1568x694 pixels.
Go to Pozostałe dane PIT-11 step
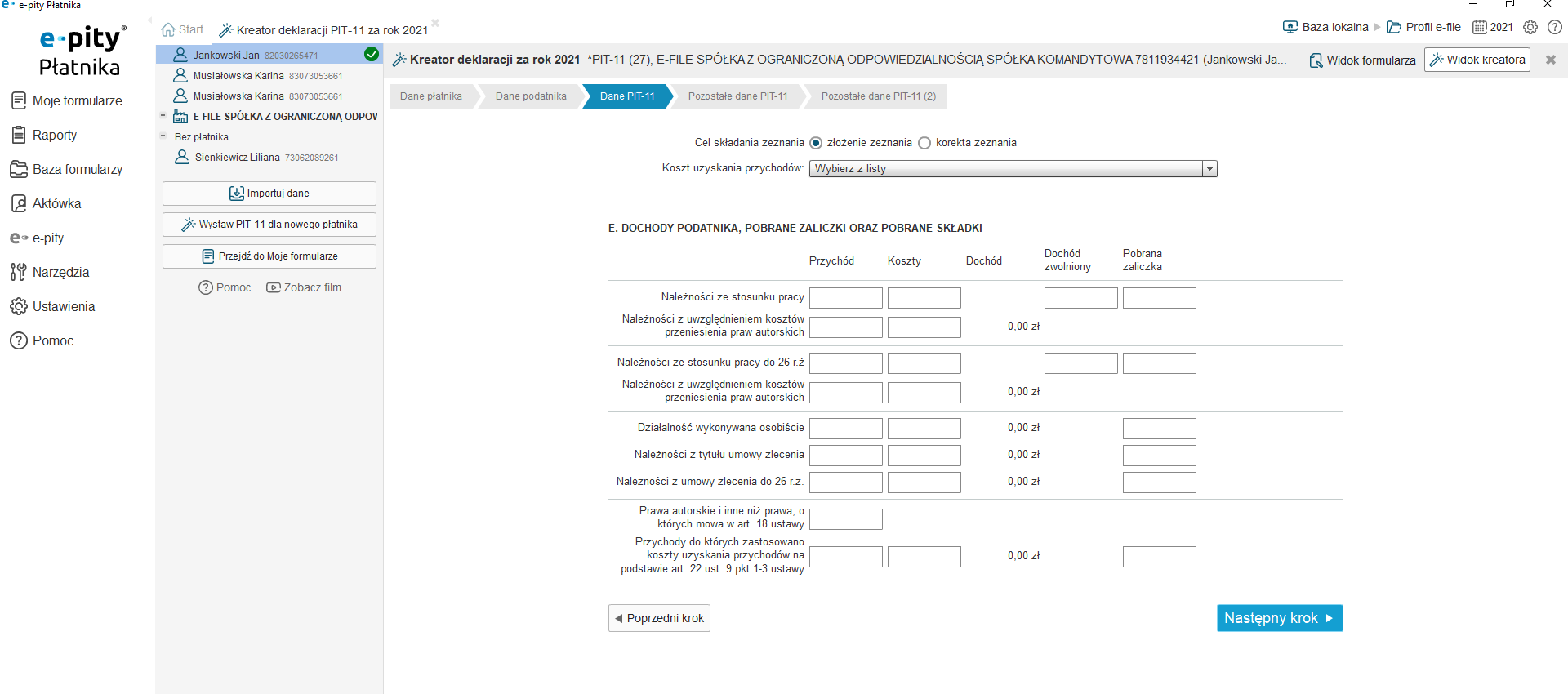738,96
